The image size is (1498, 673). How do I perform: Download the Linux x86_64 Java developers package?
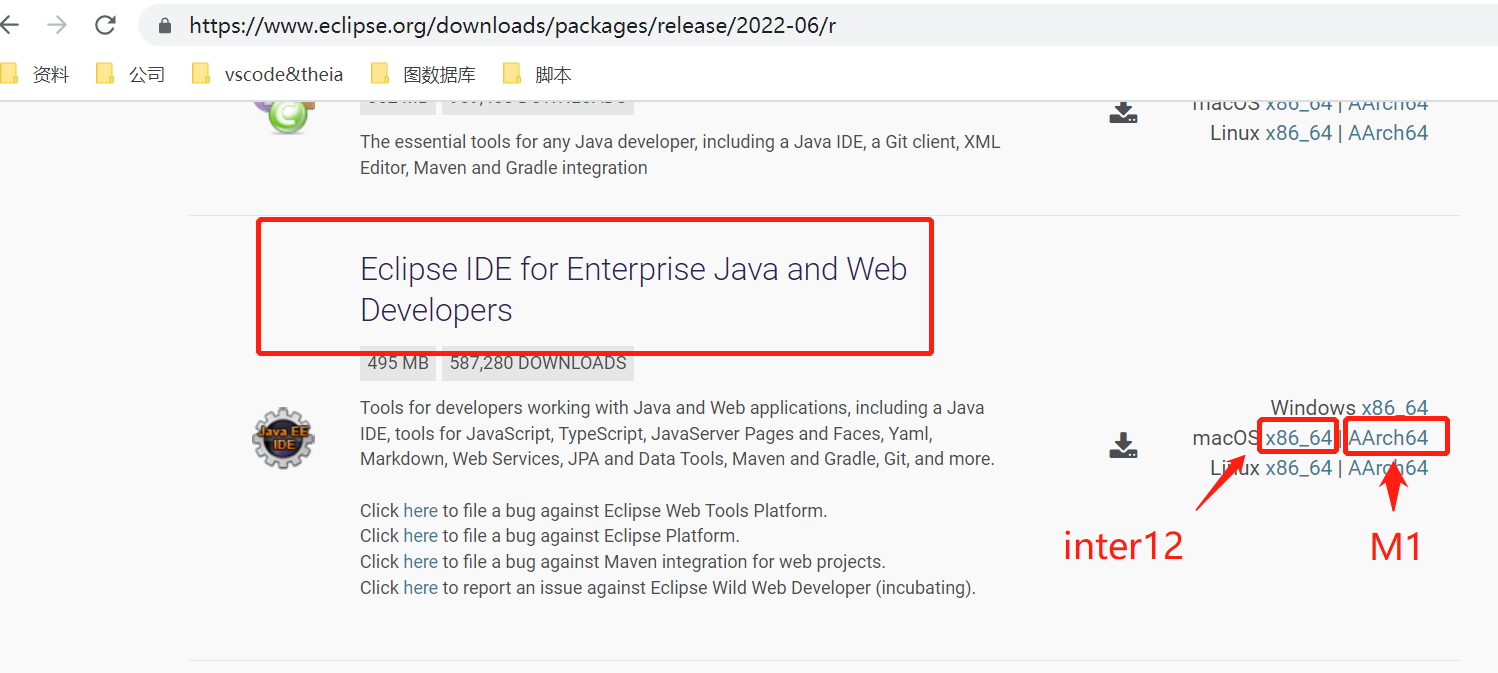tap(1299, 133)
